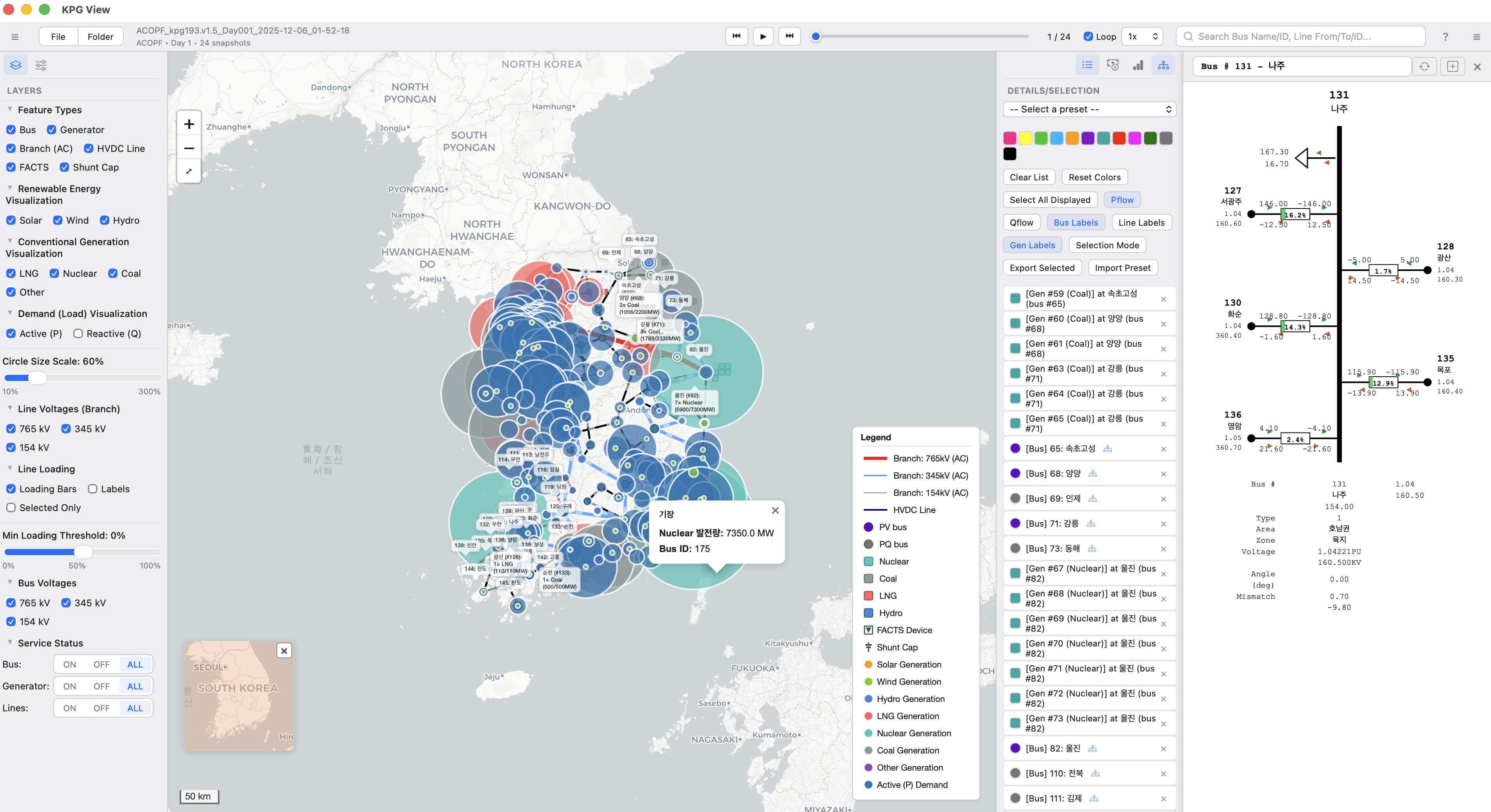Open the Folder menu
1491x812 pixels.
[x=100, y=36]
